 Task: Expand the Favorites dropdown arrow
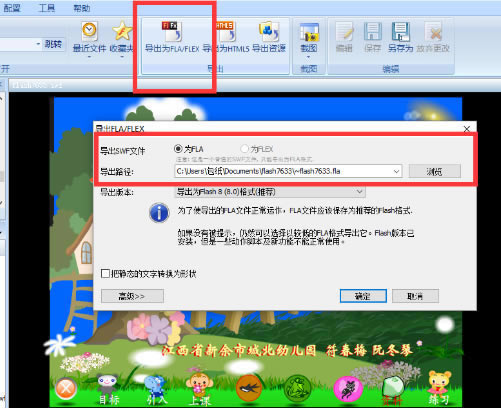[122, 57]
